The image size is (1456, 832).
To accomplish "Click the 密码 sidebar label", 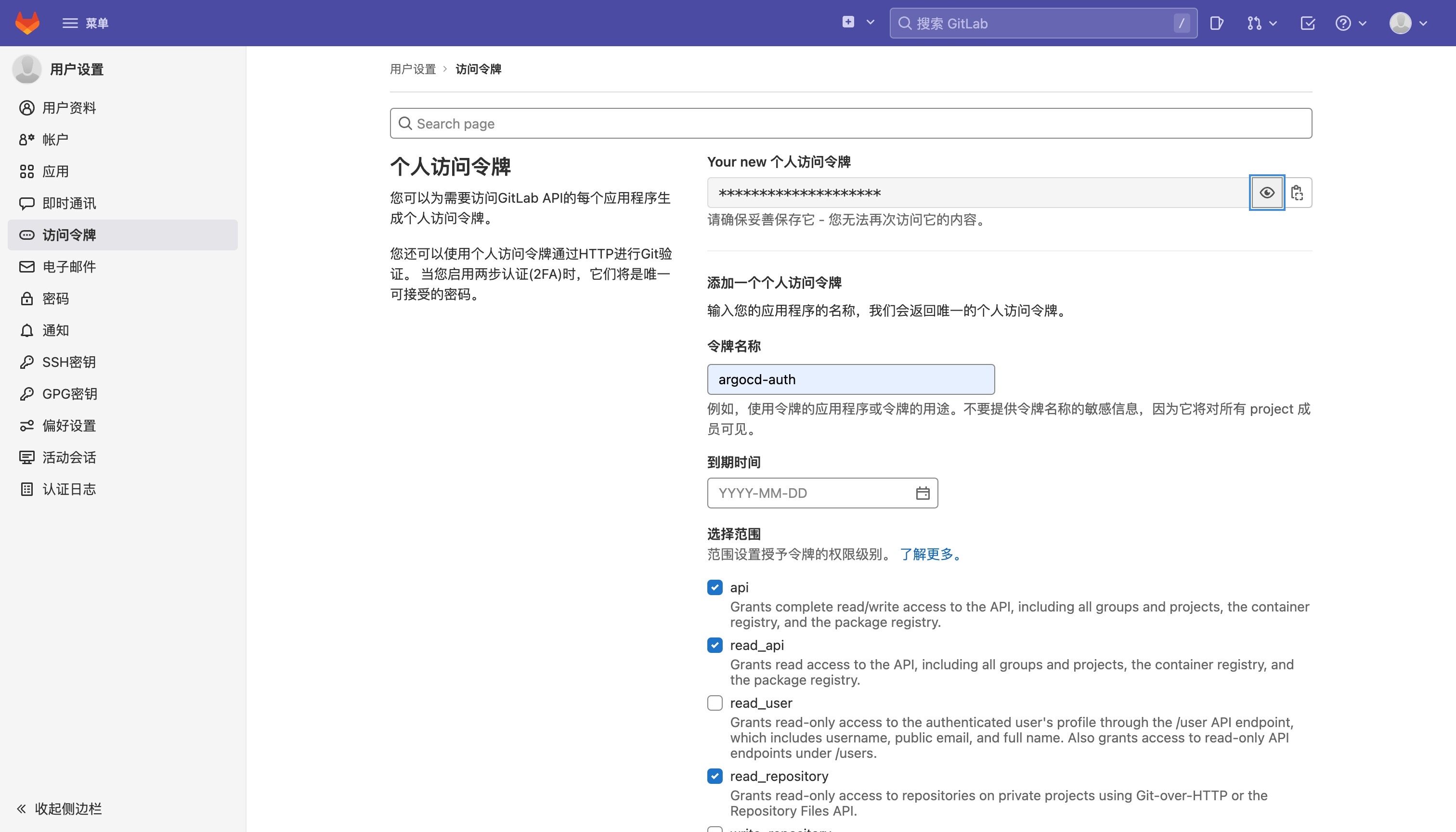I will tap(55, 299).
